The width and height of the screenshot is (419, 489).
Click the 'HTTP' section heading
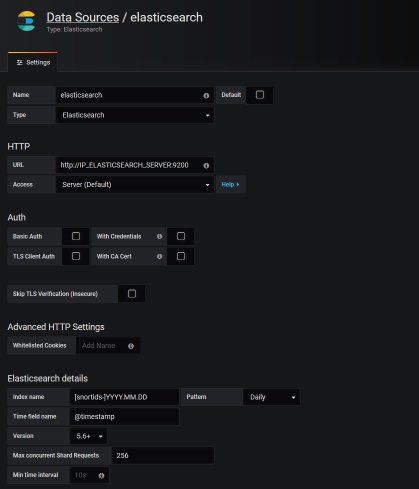[x=19, y=146]
